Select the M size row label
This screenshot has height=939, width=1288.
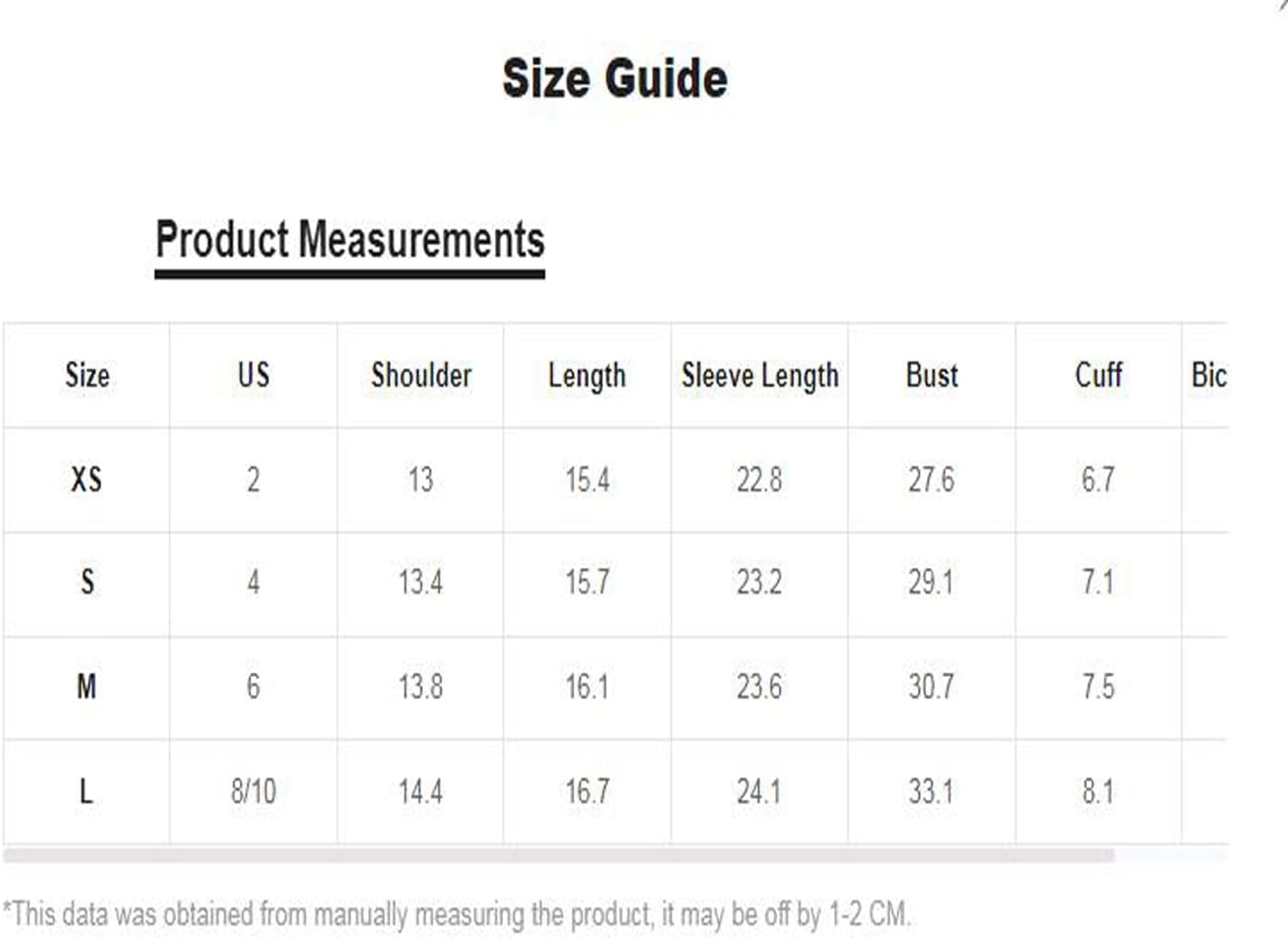coord(87,688)
